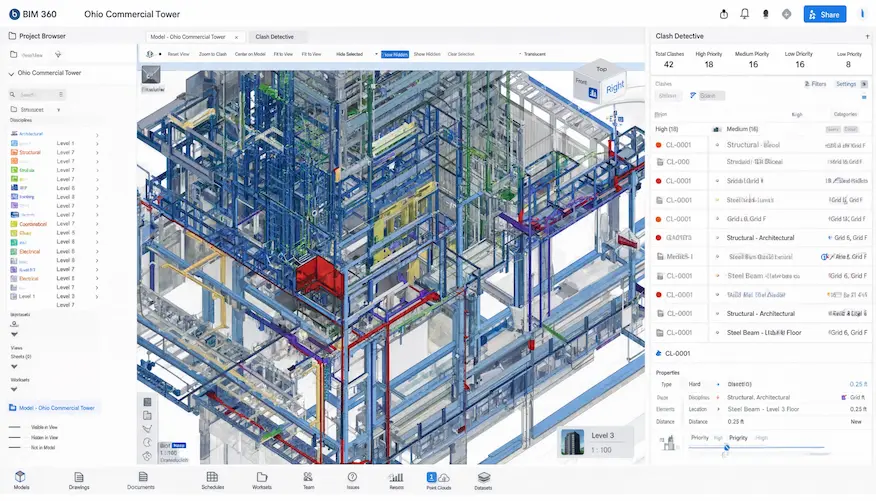This screenshot has width=876, height=501.
Task: Expand the Structural row chevron
Action: click(x=97, y=152)
